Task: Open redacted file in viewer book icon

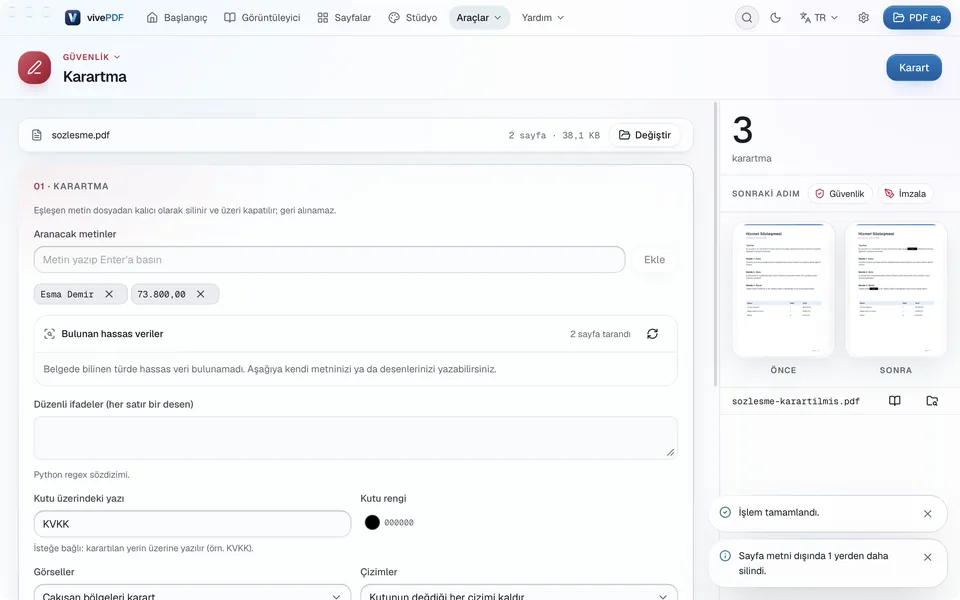Action: pos(894,401)
